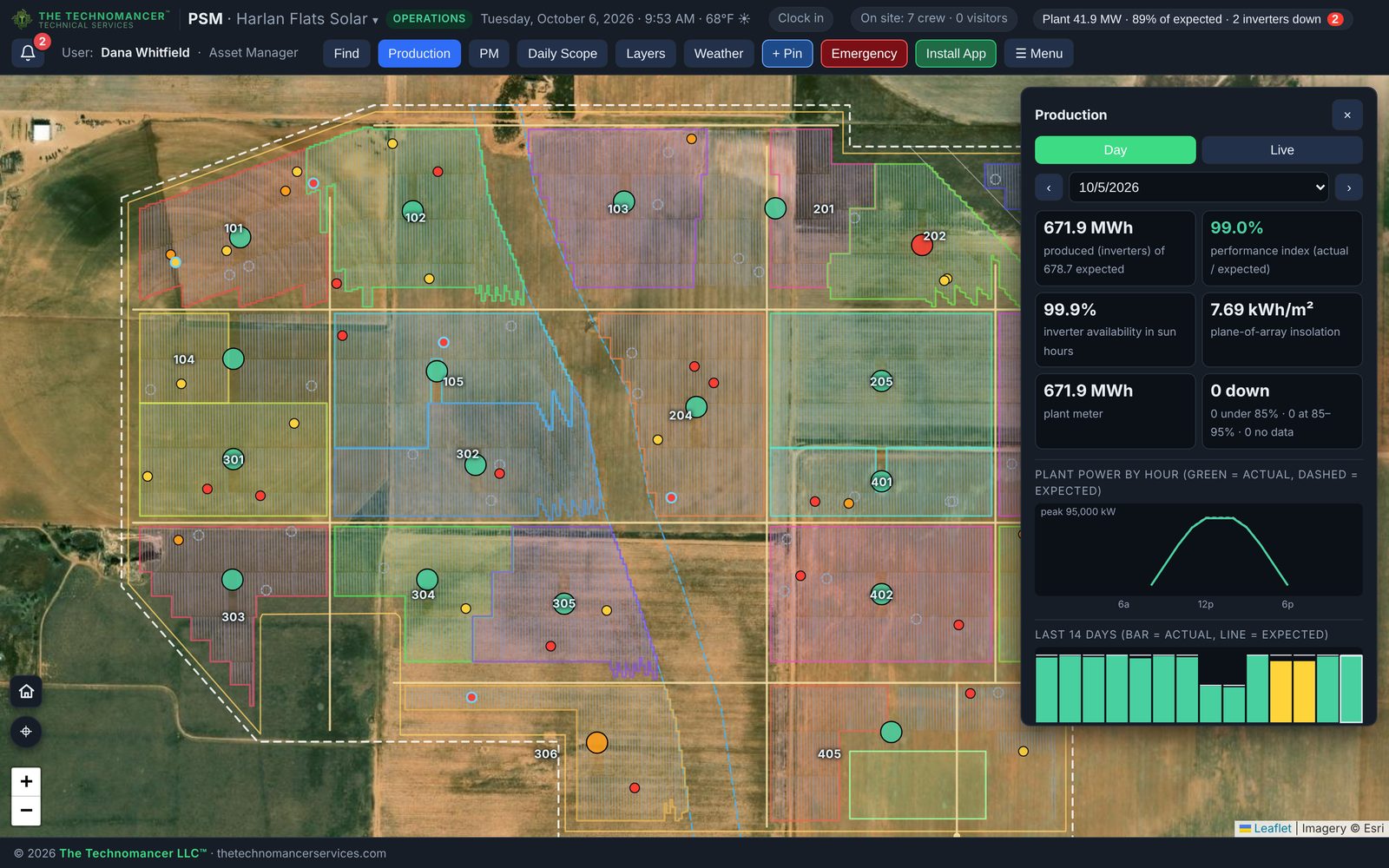Open the notifications bell icon
The image size is (1389, 868).
coord(28,53)
